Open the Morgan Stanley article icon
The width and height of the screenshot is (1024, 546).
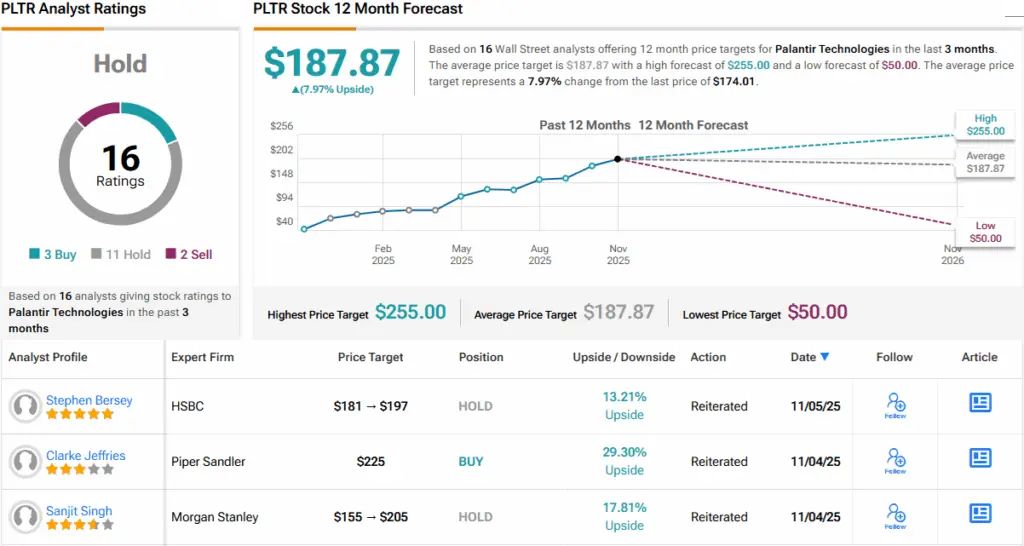pyautogui.click(x=980, y=514)
